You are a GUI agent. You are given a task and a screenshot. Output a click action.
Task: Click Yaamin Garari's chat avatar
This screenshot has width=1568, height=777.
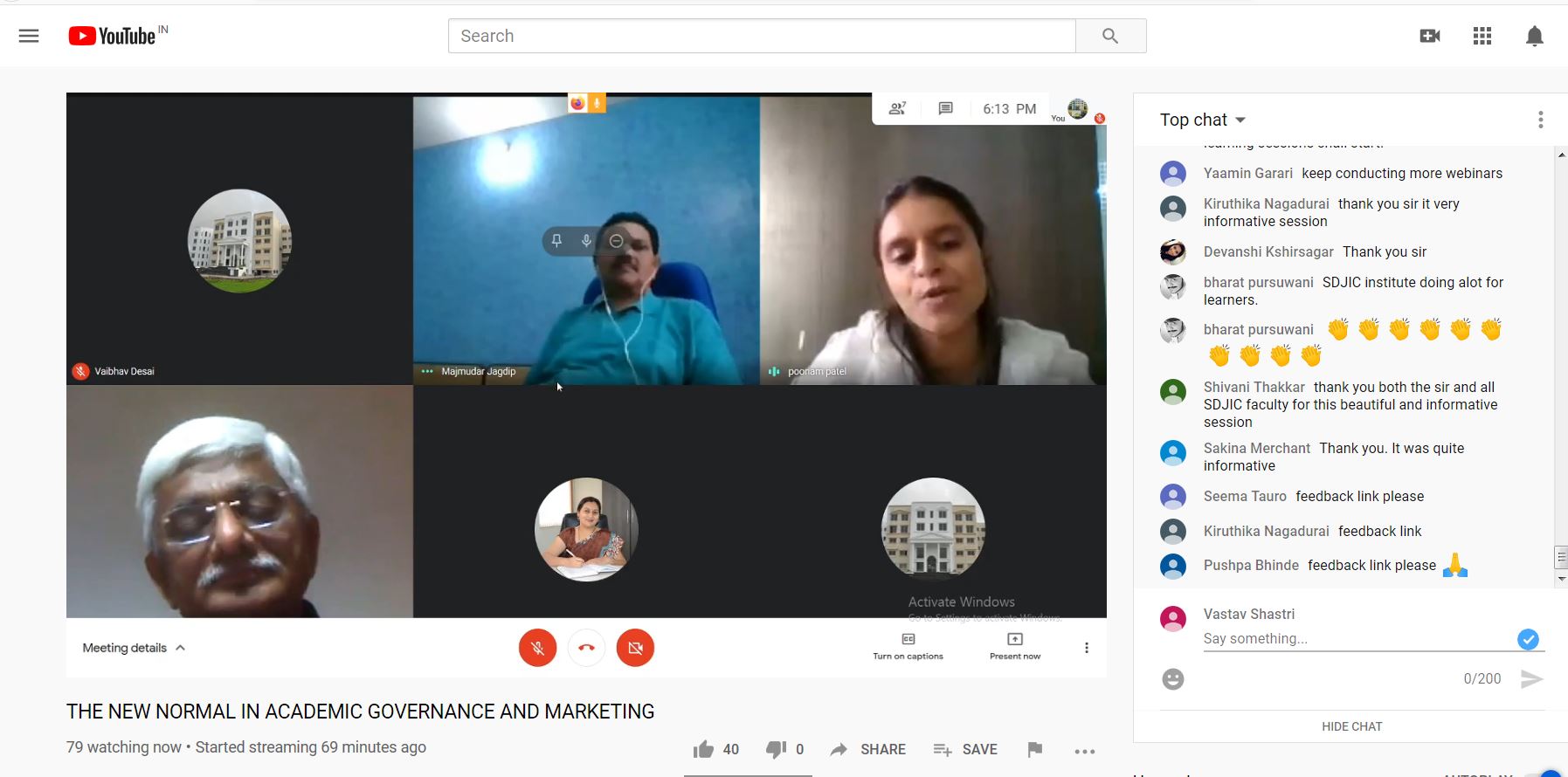click(1173, 173)
